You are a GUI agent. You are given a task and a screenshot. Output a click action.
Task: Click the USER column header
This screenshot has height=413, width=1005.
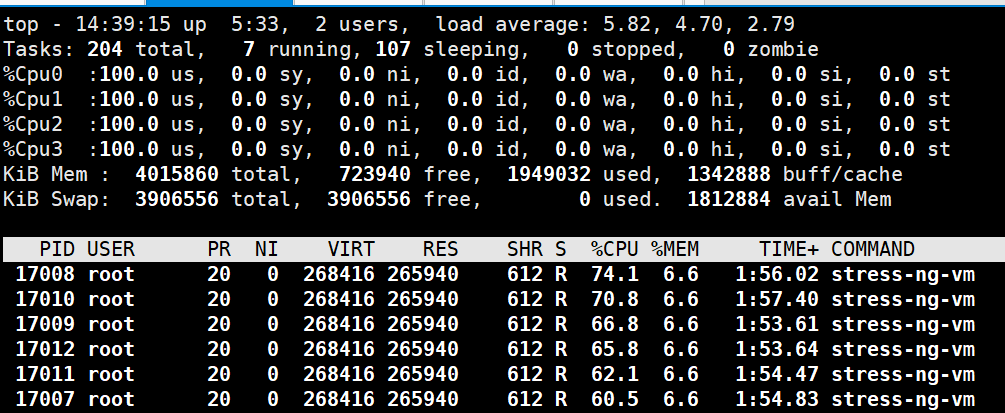(x=111, y=249)
